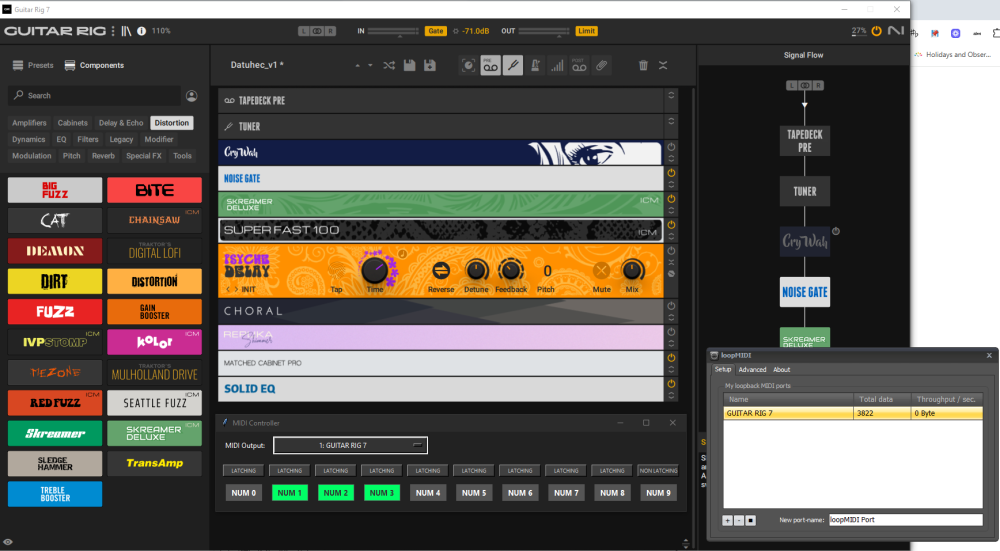
Task: Toggle power on Solid EQ module
Action: 671,384
